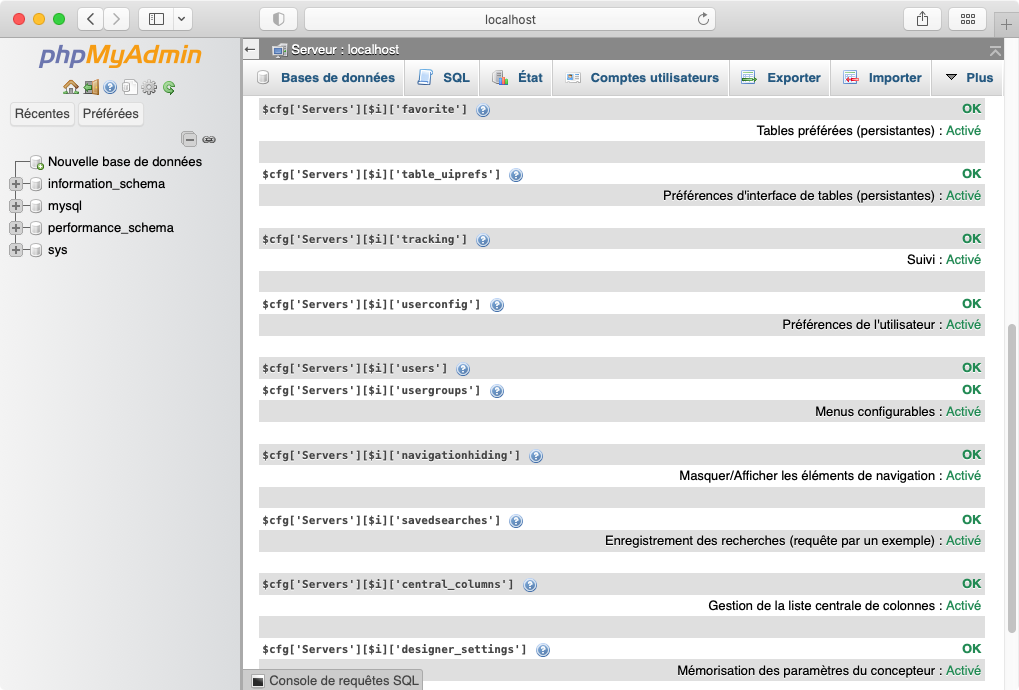
Task: Hide navigation panel using left arrow
Action: tap(251, 49)
